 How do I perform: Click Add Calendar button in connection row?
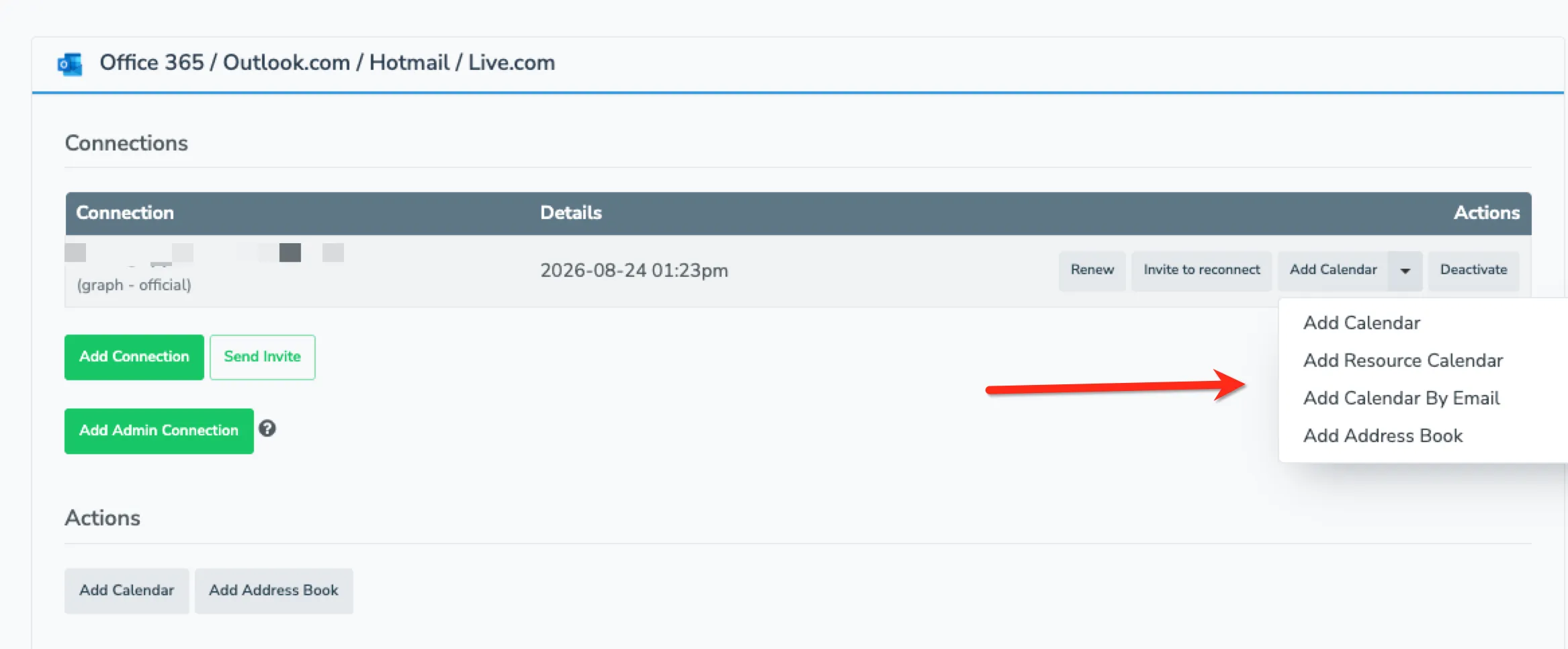coord(1334,271)
